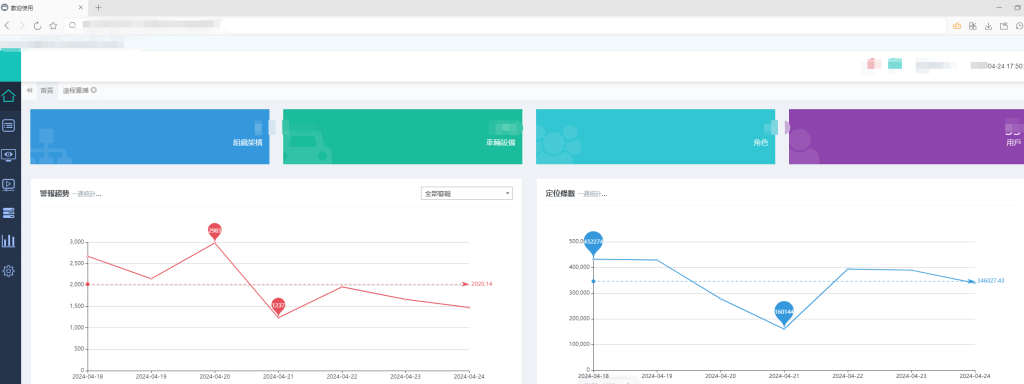Close the second page tab

[94, 90]
